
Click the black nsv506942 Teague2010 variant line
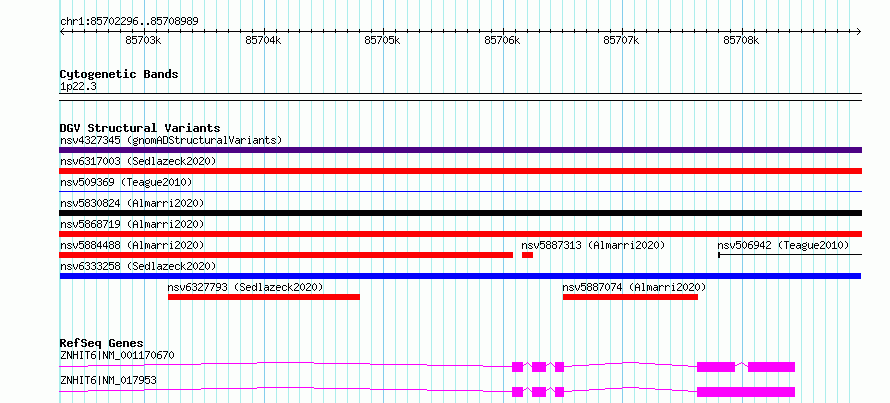coord(790,255)
